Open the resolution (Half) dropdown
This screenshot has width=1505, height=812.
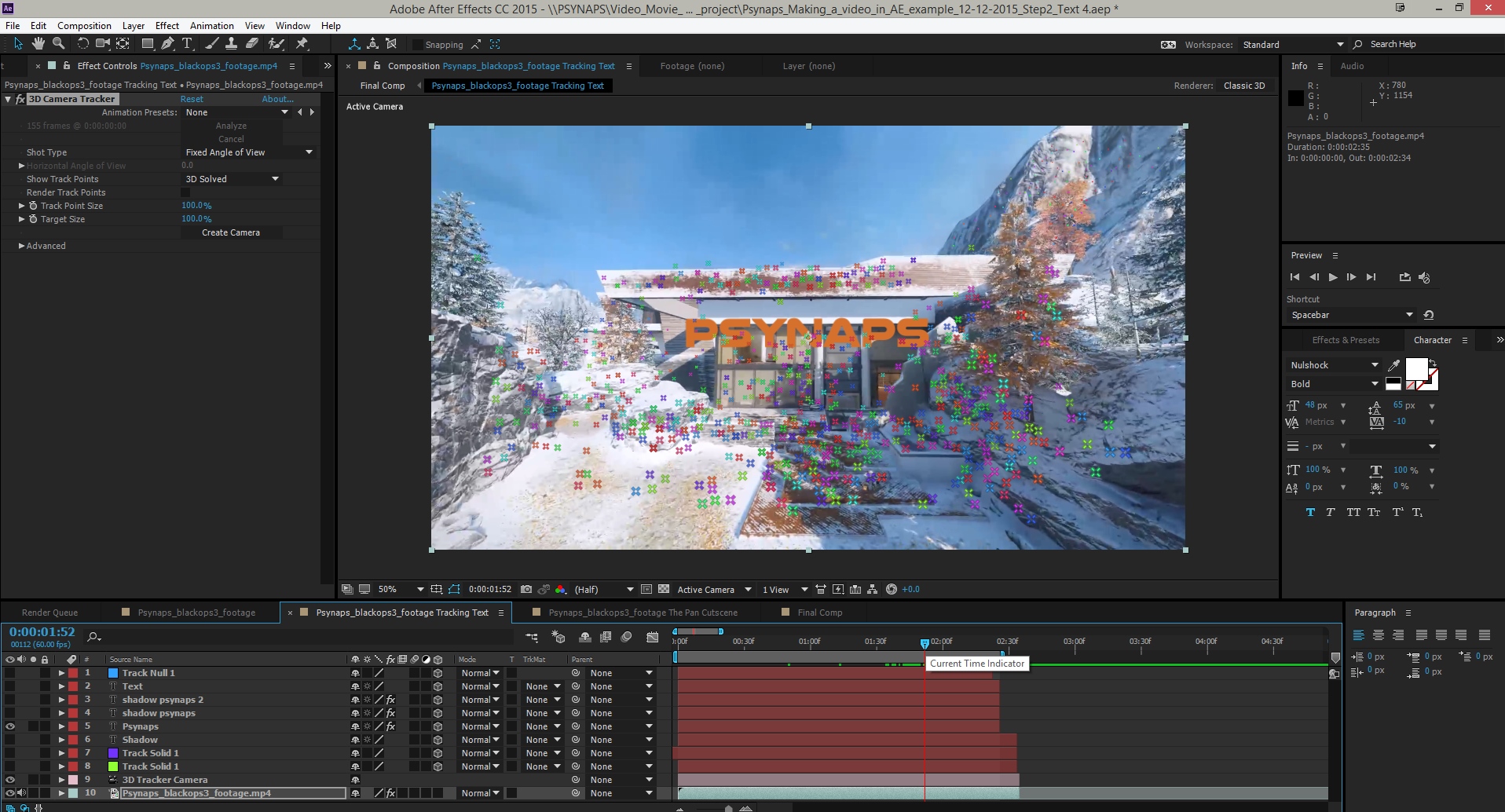[x=603, y=589]
